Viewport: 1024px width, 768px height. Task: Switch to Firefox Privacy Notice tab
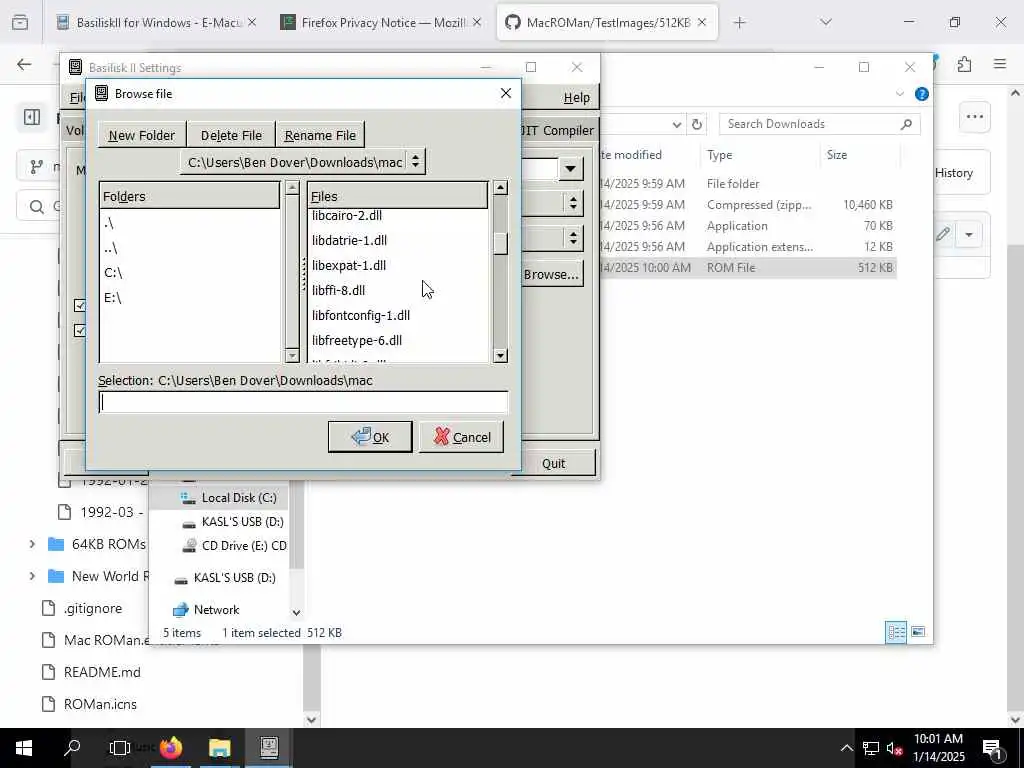pos(382,23)
